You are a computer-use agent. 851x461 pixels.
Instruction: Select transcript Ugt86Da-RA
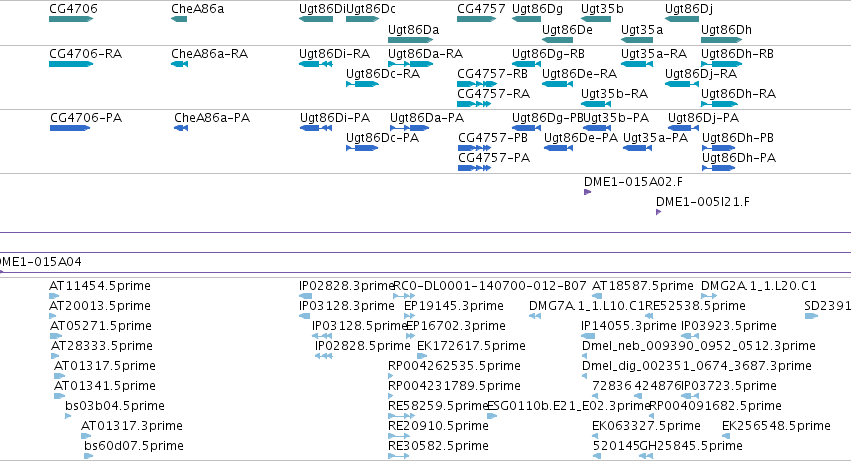[x=410, y=64]
